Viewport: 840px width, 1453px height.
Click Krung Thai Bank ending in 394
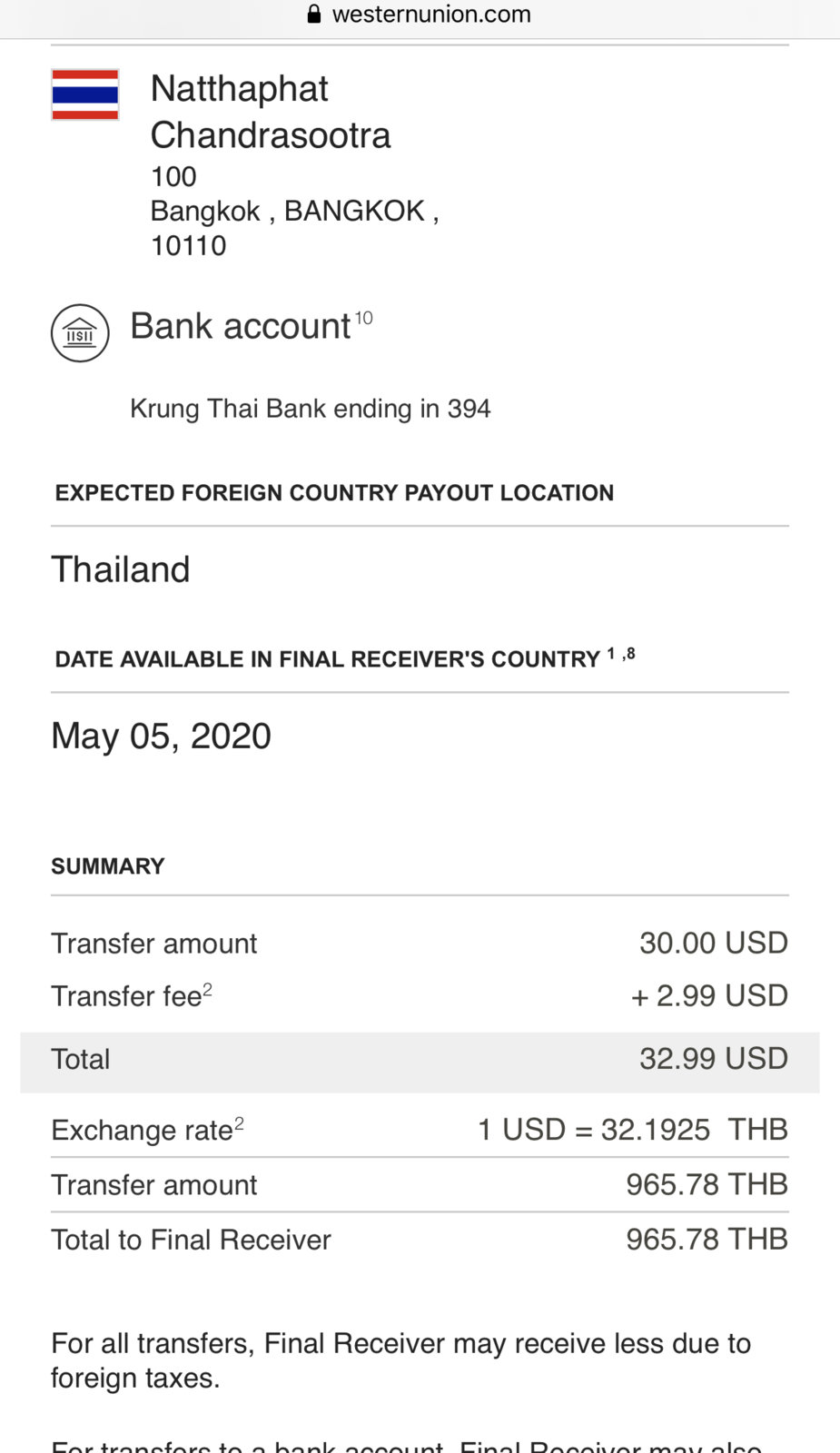click(x=310, y=409)
